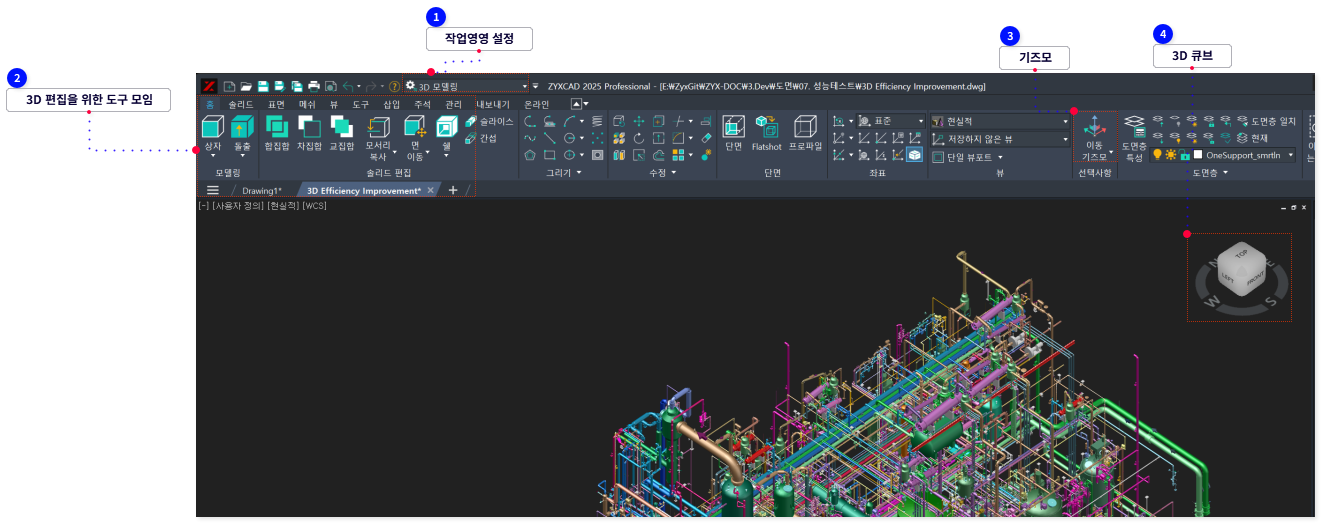Open the 저장하지 않은 뷰 view dropdown
This screenshot has height=526, width=1324.
[1000, 139]
